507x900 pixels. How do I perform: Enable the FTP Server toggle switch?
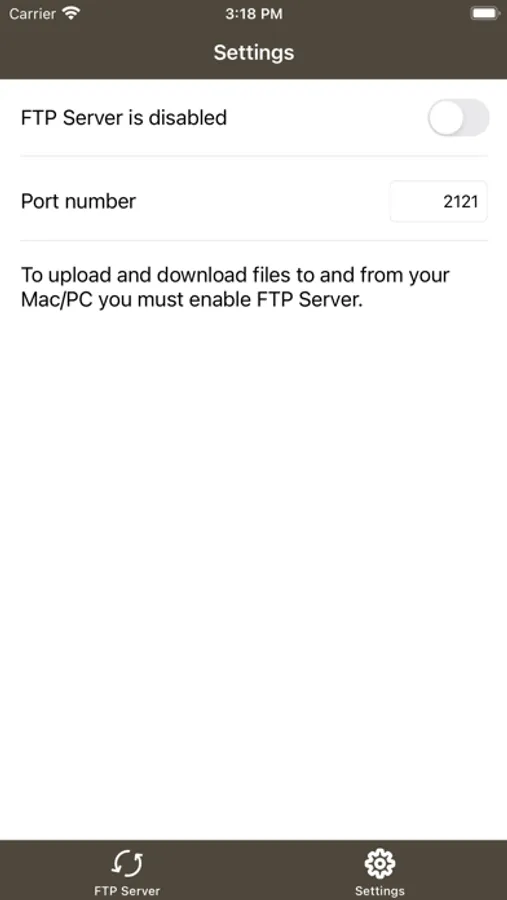tap(458, 118)
